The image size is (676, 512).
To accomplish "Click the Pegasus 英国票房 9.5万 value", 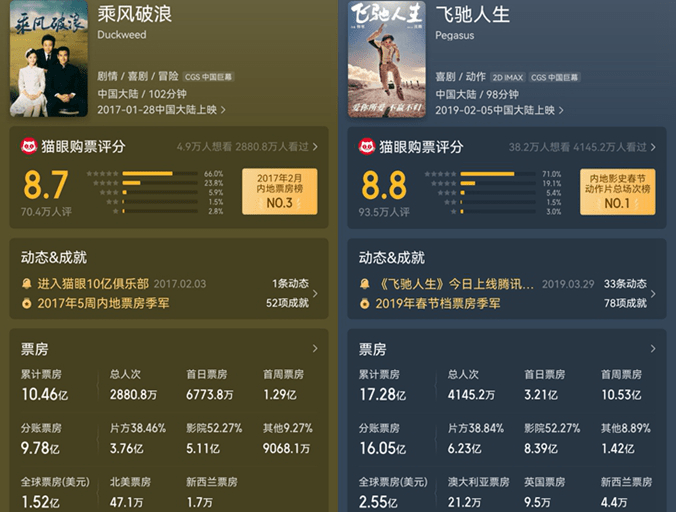I will click(537, 503).
